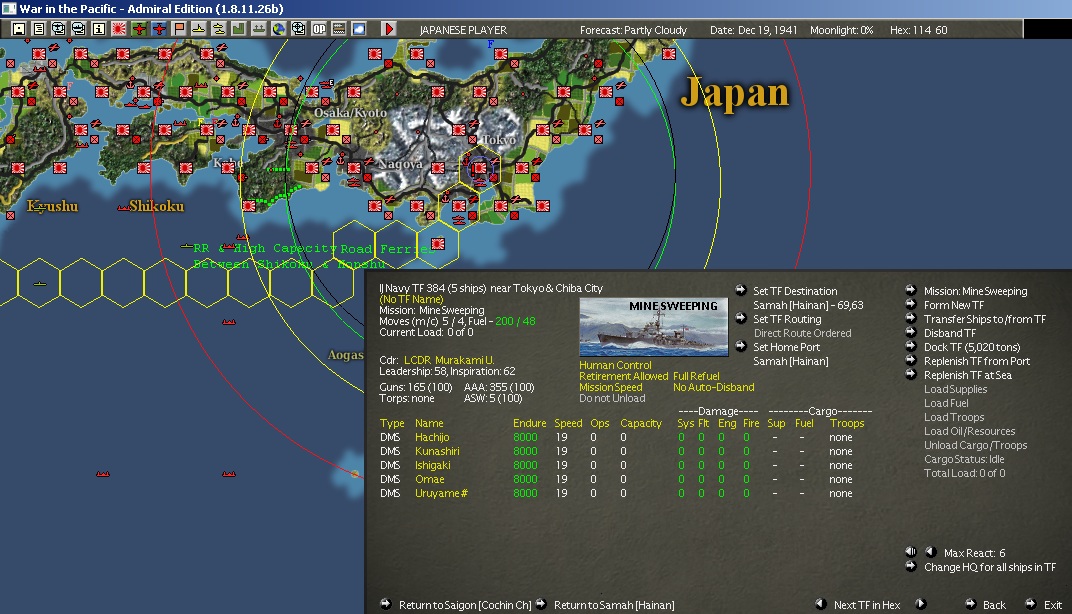Click the speaker icon beside Max React

click(911, 552)
